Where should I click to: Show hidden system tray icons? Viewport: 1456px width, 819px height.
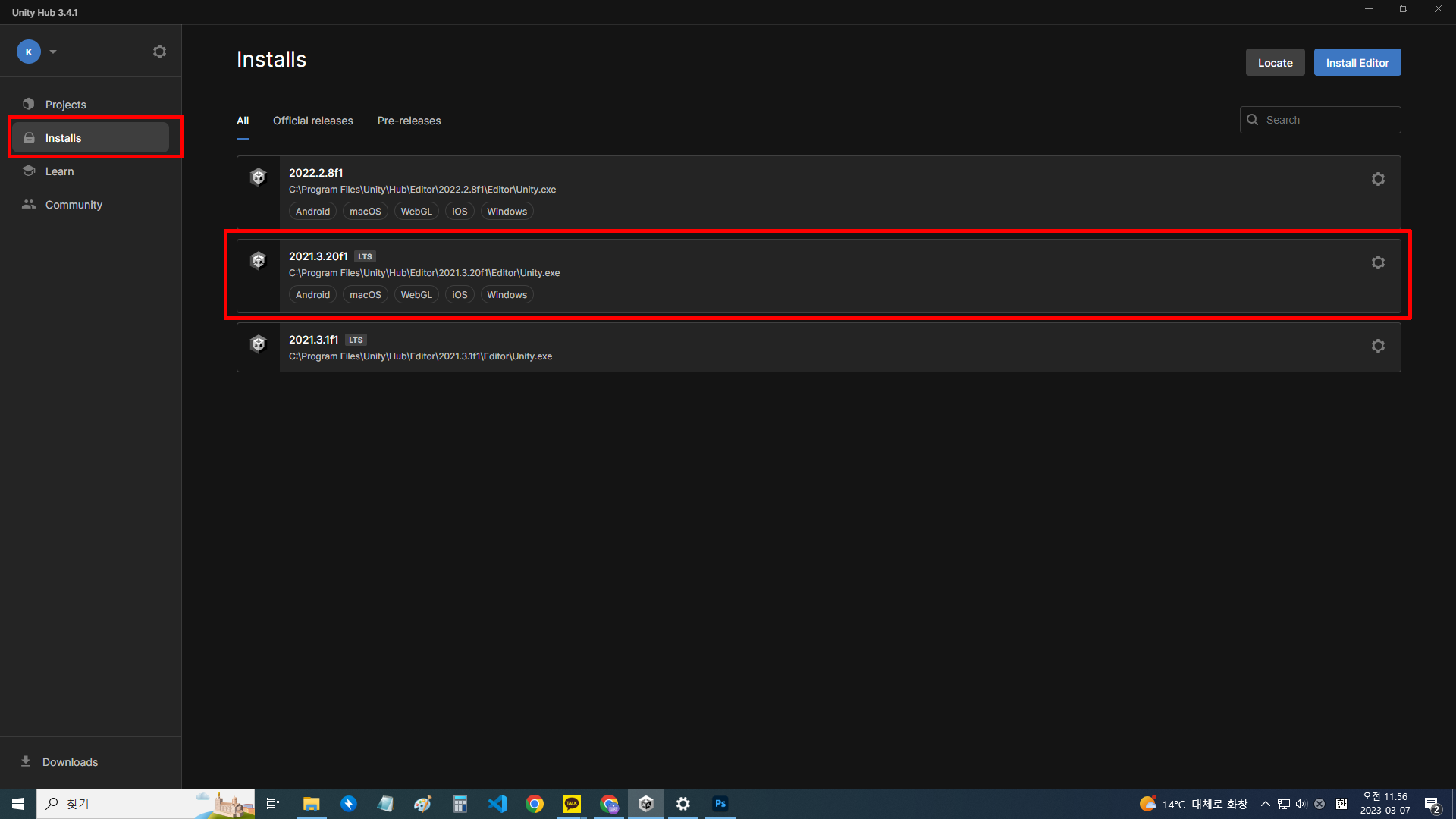point(1265,804)
